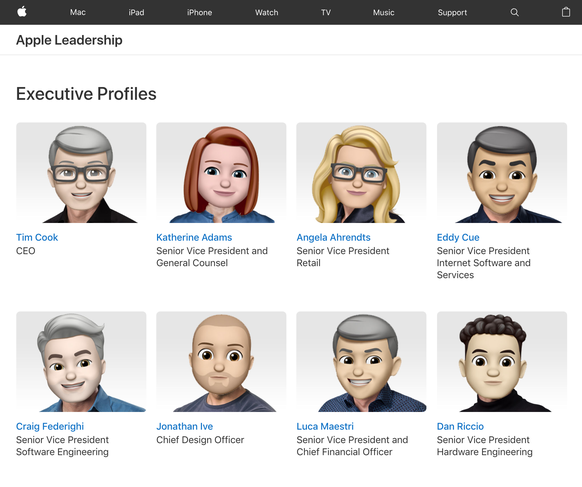Click Angela Ahrendts' Memoji portrait
Viewport: 582px width, 487px height.
point(361,173)
